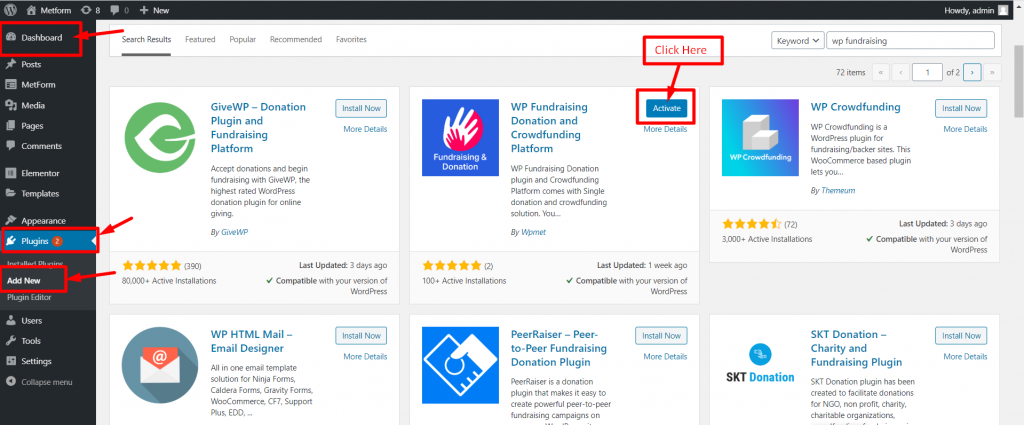Switch to the Search Results tab
Screen dimensions: 1024x425
[x=146, y=40]
